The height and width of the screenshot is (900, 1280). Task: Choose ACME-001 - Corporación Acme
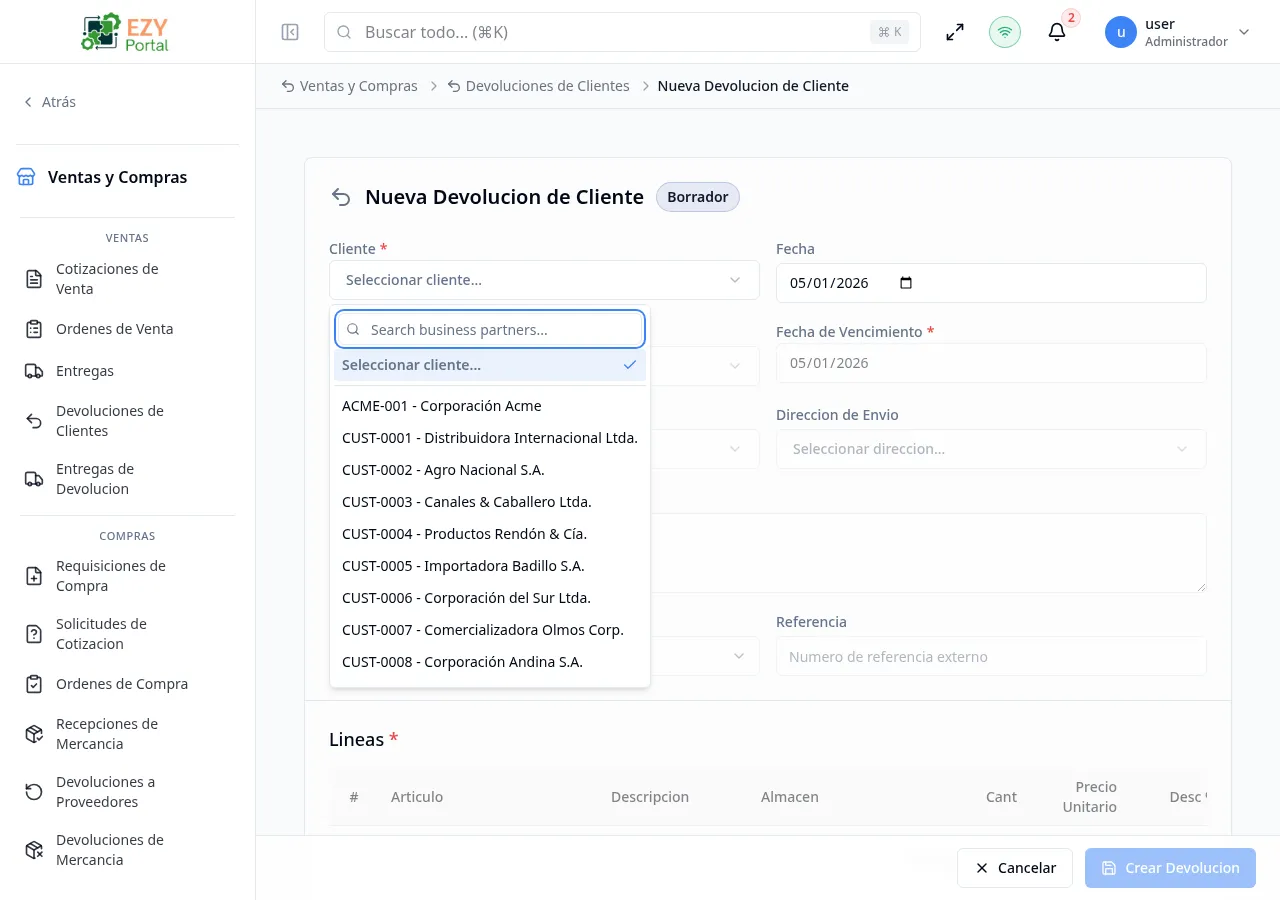point(490,406)
